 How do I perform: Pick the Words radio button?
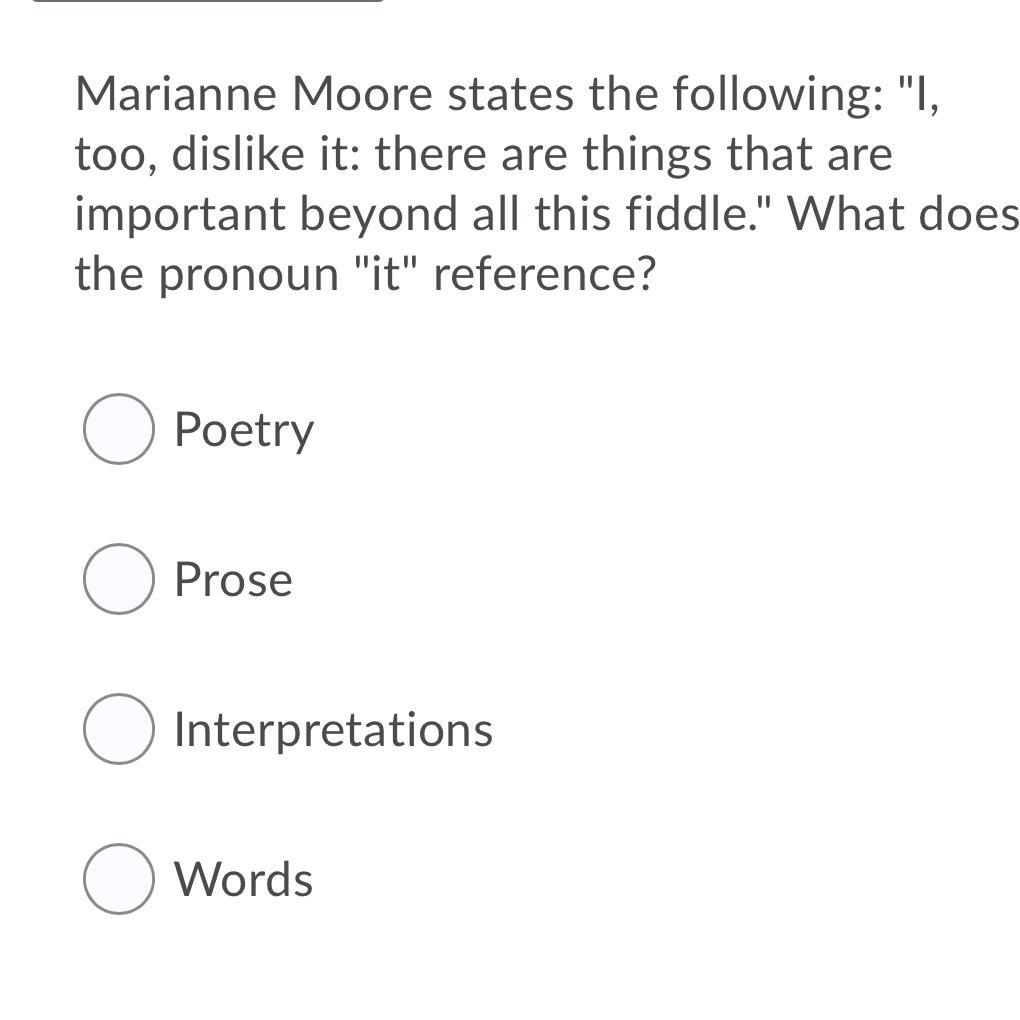pos(119,879)
